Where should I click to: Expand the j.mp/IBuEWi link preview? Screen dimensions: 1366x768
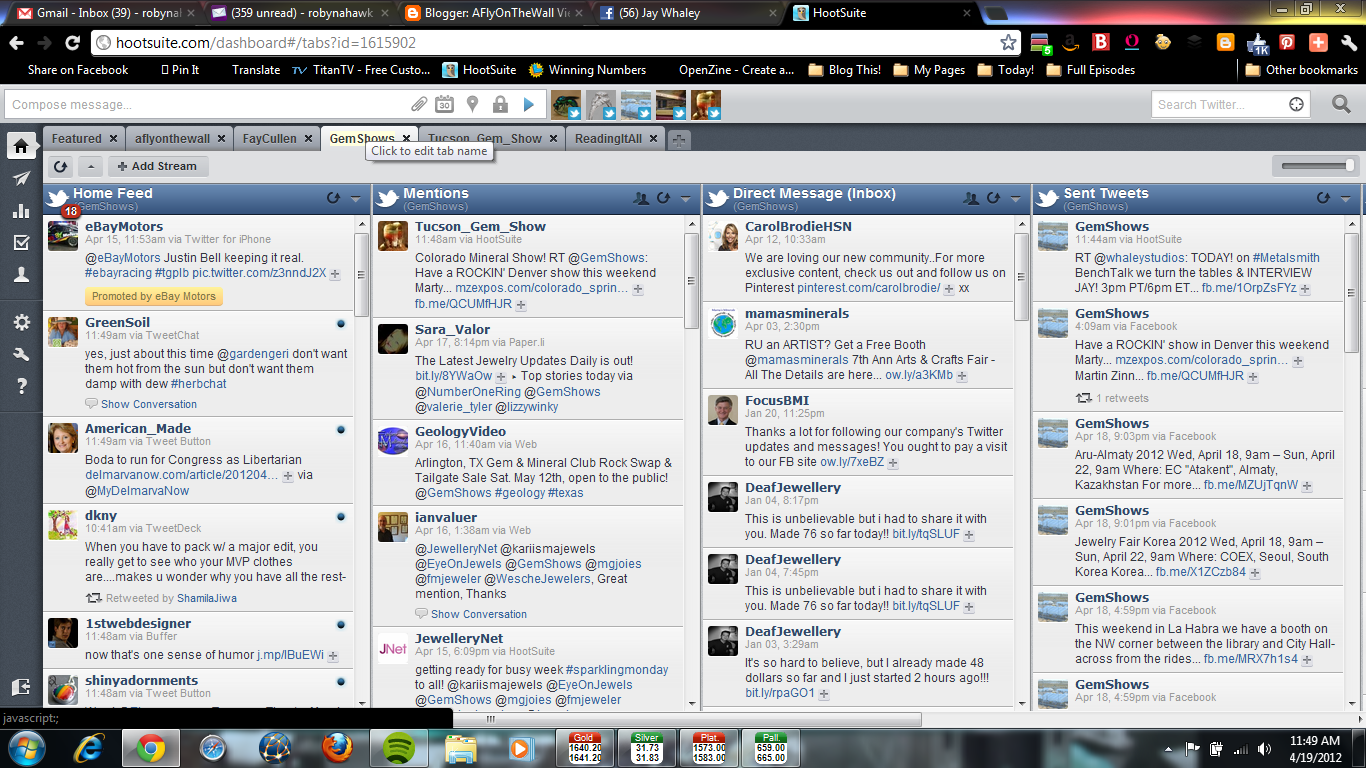(335, 656)
